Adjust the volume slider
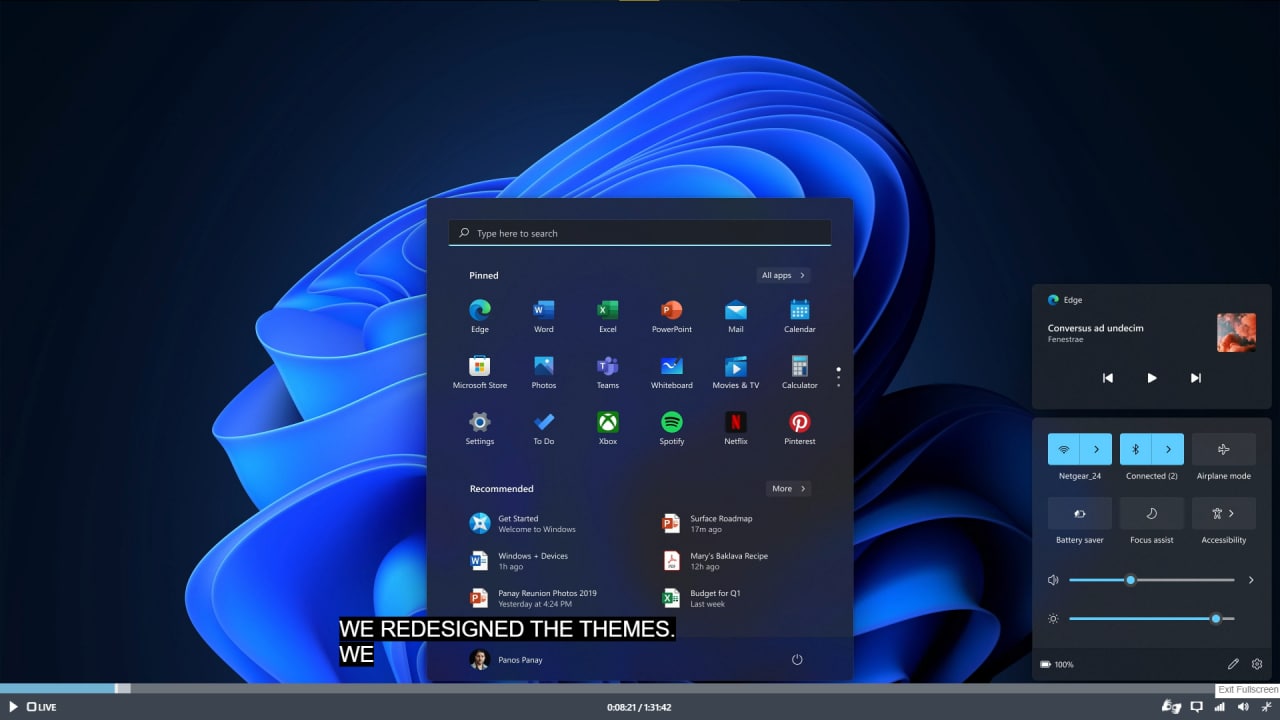The image size is (1280, 720). click(x=1152, y=580)
